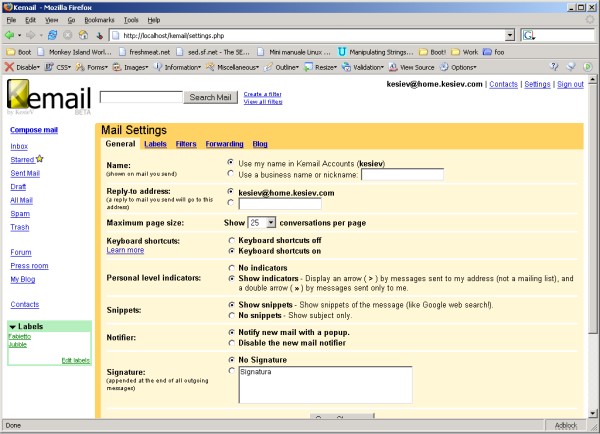Screen dimensions: 600x434
Task: Click the Edit labels link
Action: (x=75, y=360)
